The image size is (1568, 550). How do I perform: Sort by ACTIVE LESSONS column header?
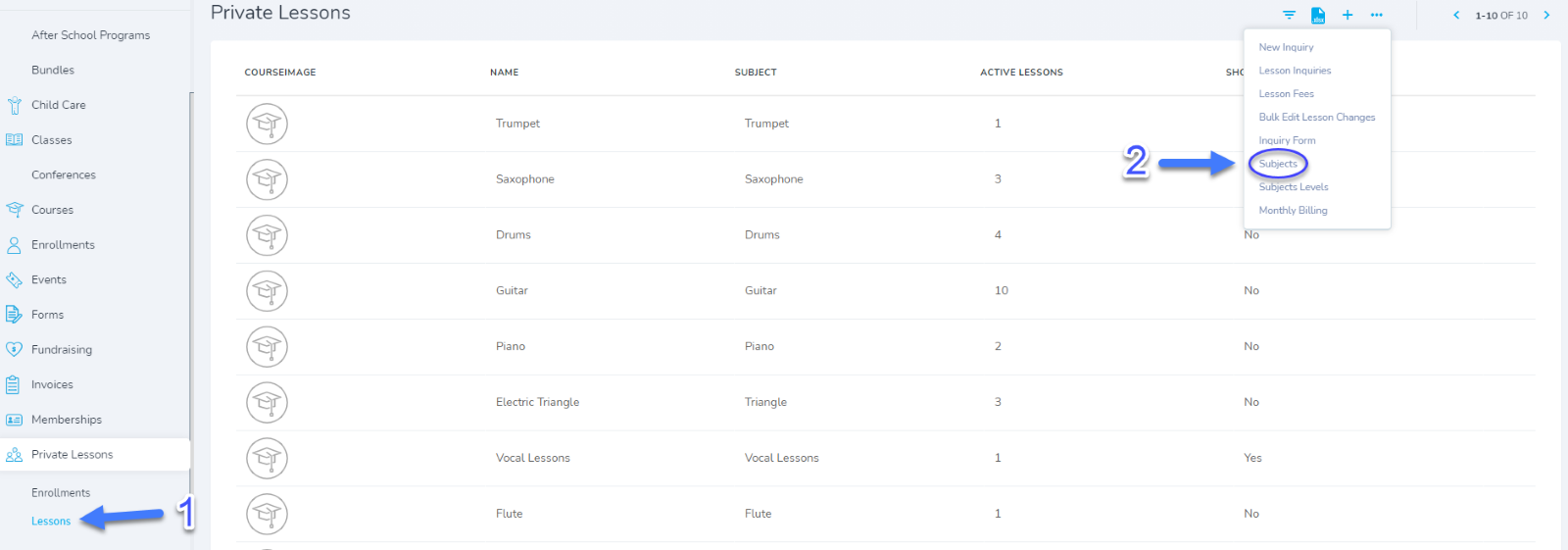coord(1021,73)
